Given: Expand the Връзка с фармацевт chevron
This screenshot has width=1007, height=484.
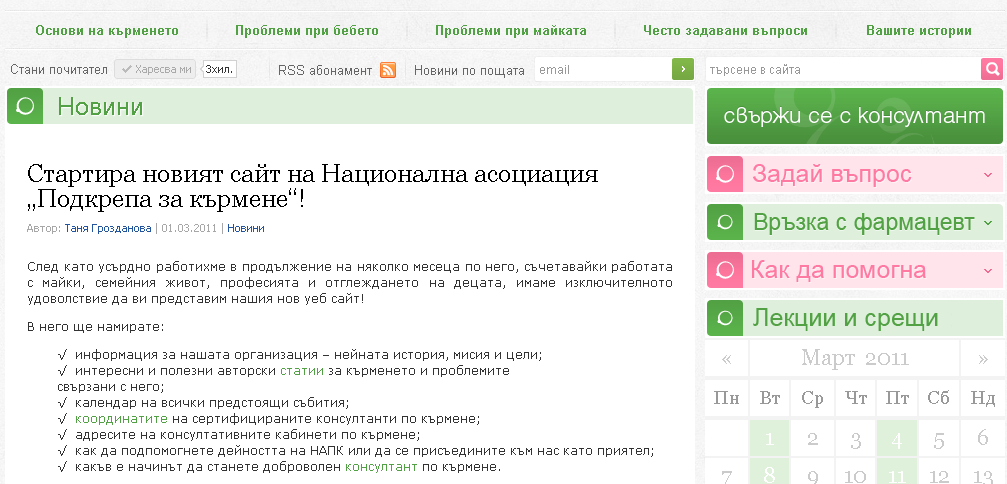Looking at the screenshot, I should click(x=988, y=223).
